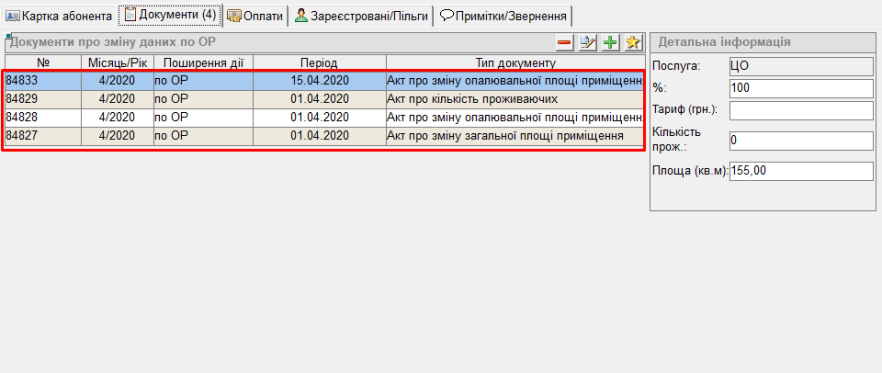This screenshot has height=373, width=882.
Task: Click the Поширення дії column header
Action: coord(203,62)
